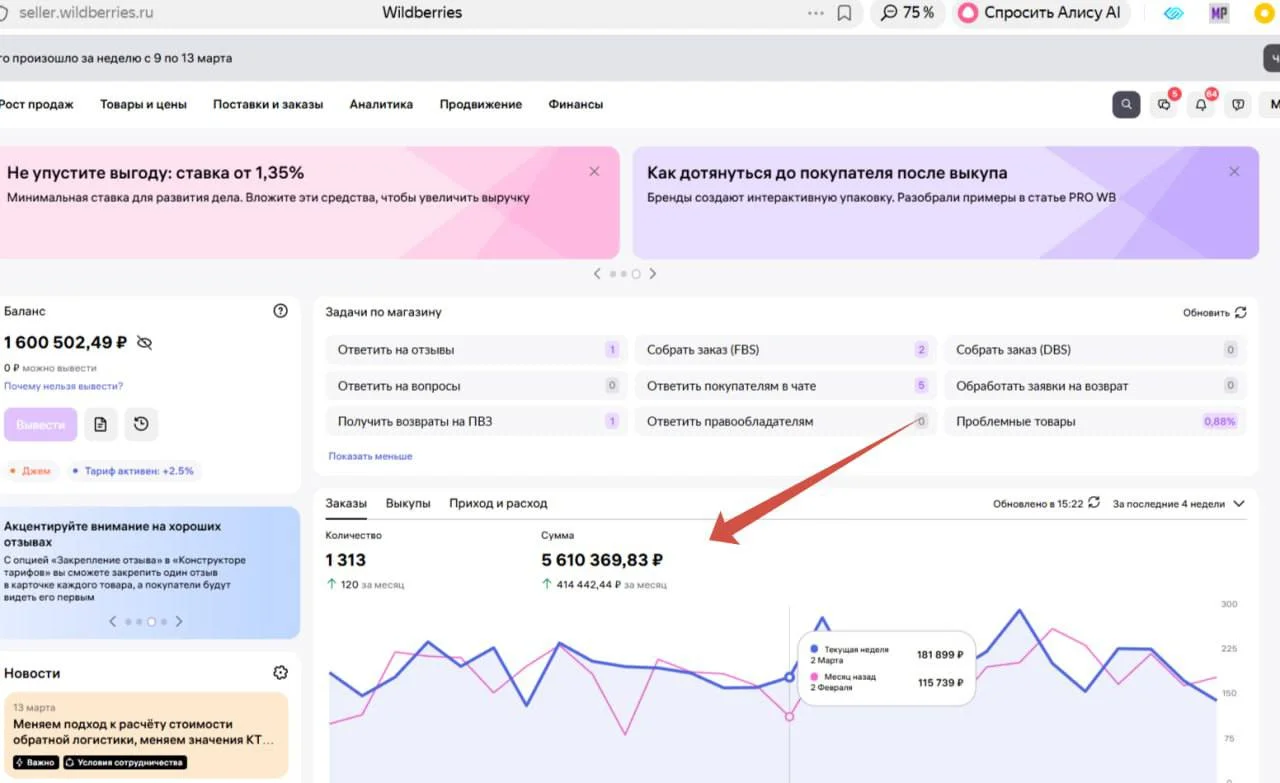Click the 'Вывести' withdraw button
This screenshot has width=1280, height=783.
[40, 424]
